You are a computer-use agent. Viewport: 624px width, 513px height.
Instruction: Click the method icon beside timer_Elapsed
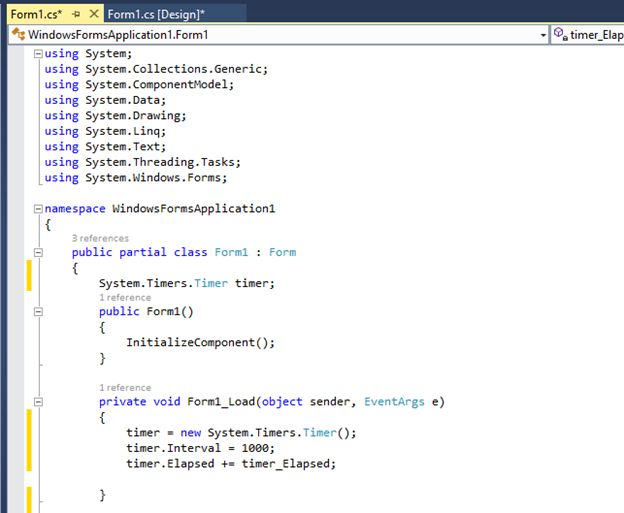560,34
